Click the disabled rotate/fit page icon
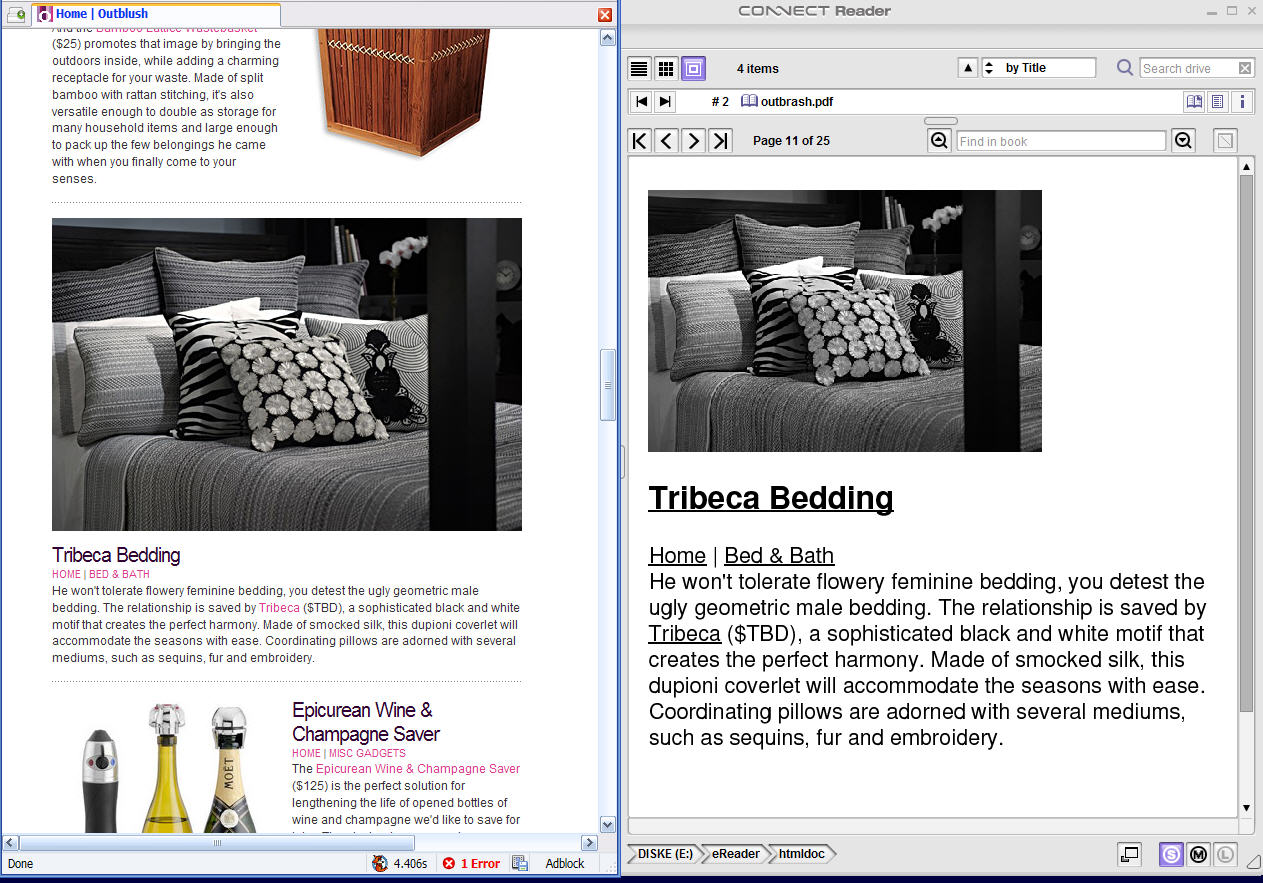The height and width of the screenshot is (883, 1263). (x=1224, y=141)
